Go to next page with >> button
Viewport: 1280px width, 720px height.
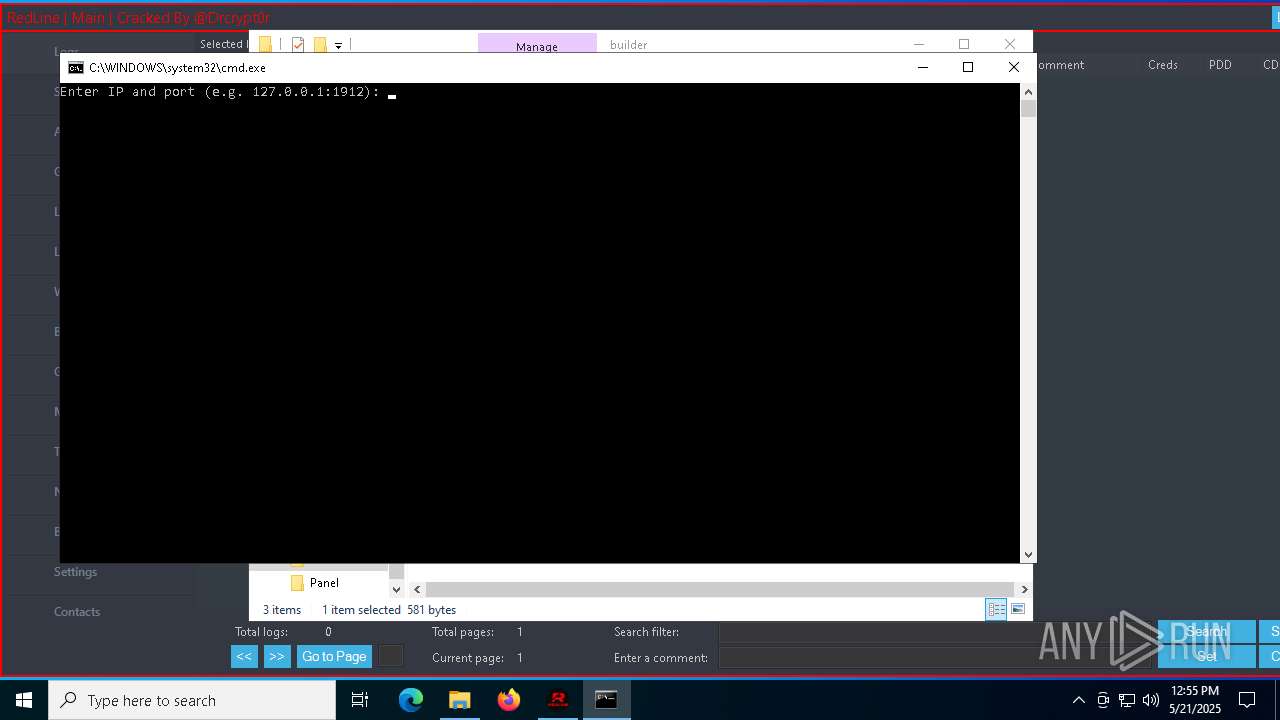[277, 657]
